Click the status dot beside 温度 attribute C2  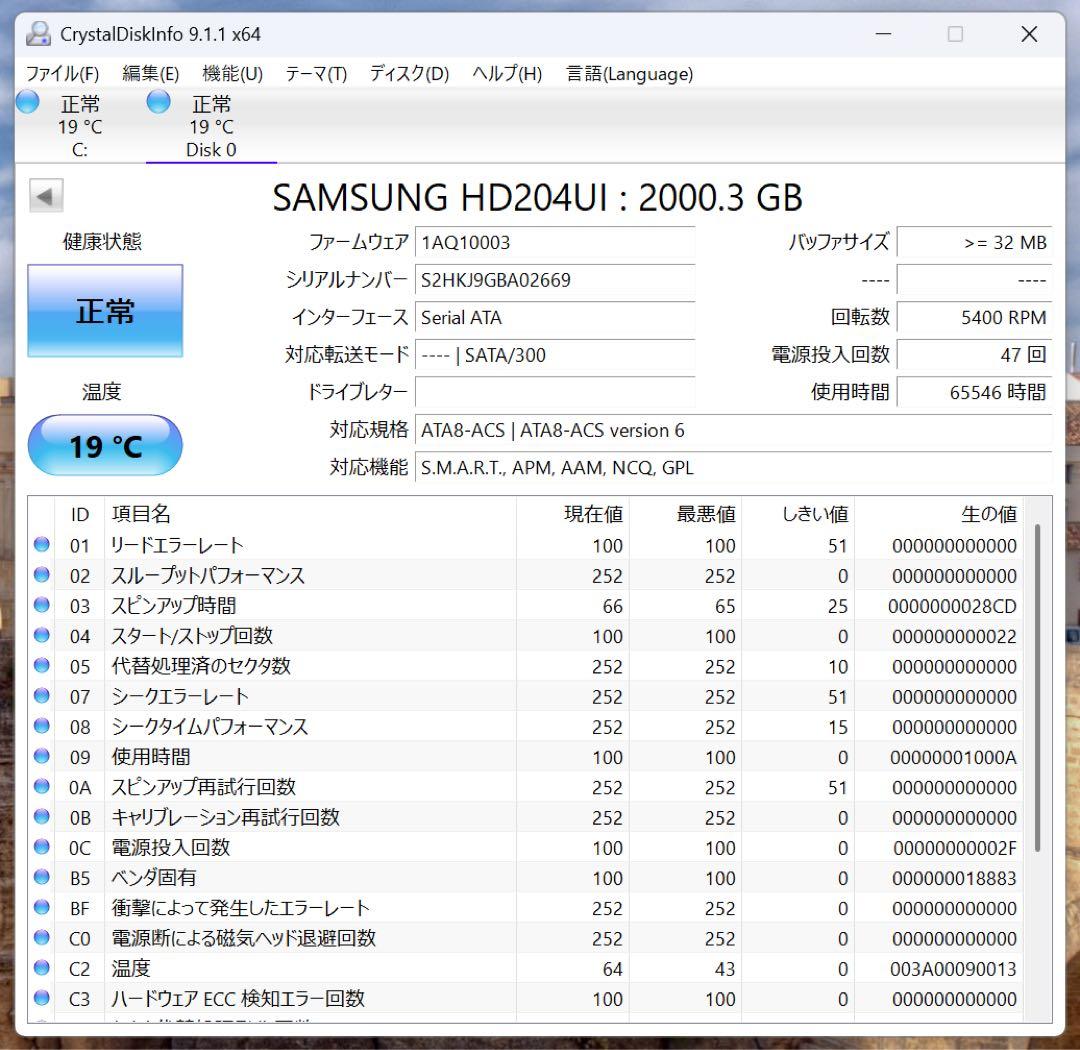(41, 968)
